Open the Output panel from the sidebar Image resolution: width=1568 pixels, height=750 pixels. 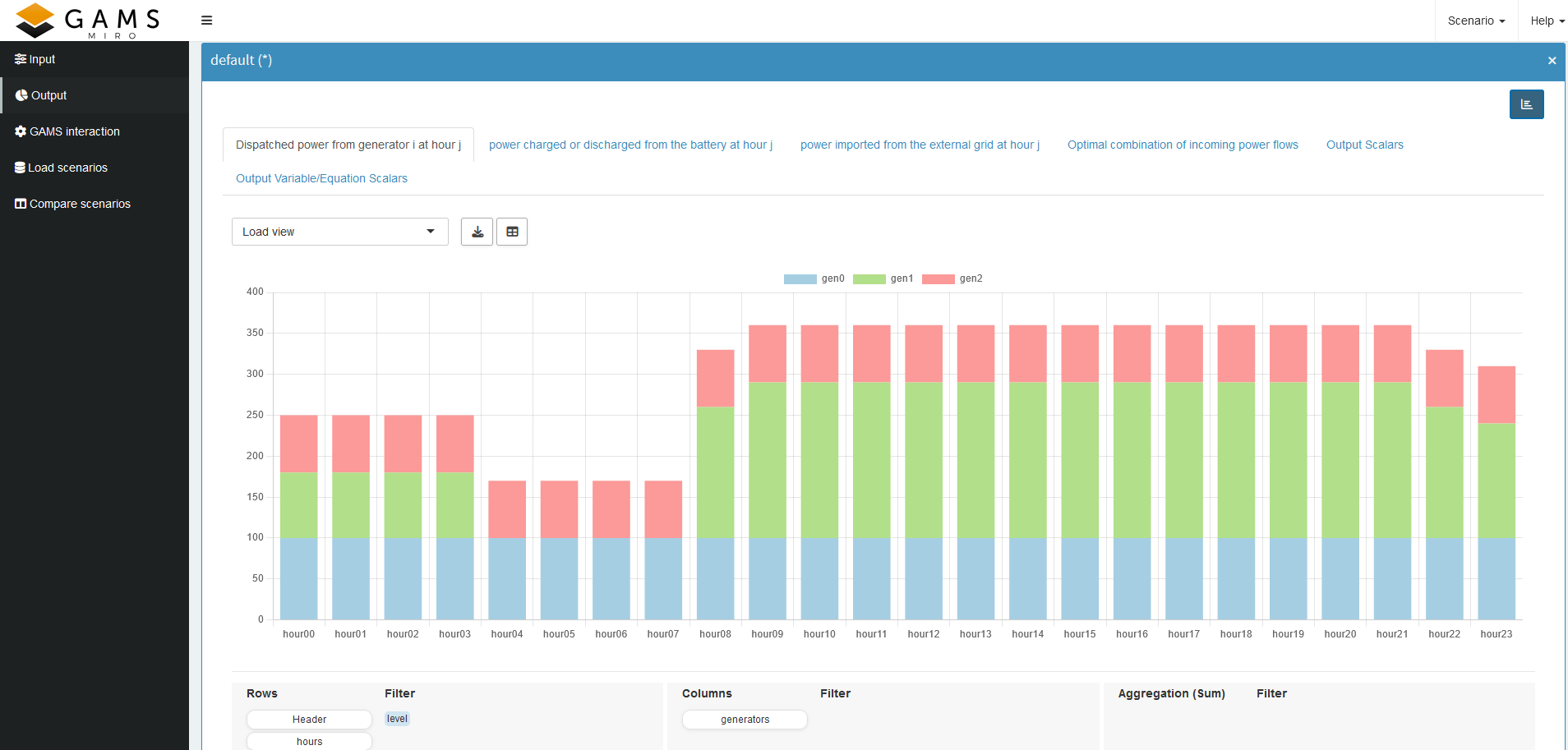coord(47,95)
